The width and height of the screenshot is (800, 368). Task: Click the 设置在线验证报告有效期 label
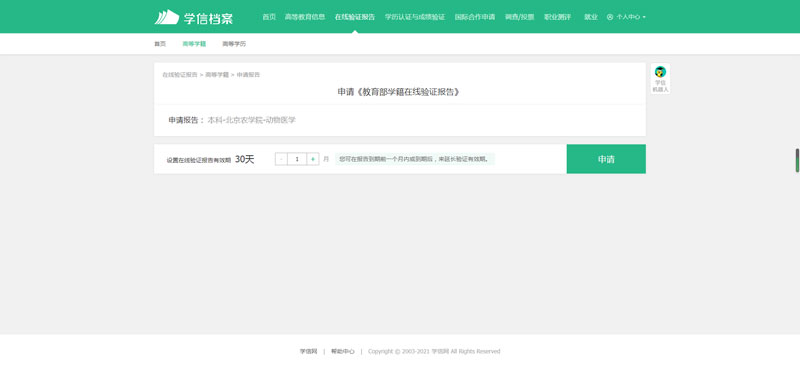[198, 160]
